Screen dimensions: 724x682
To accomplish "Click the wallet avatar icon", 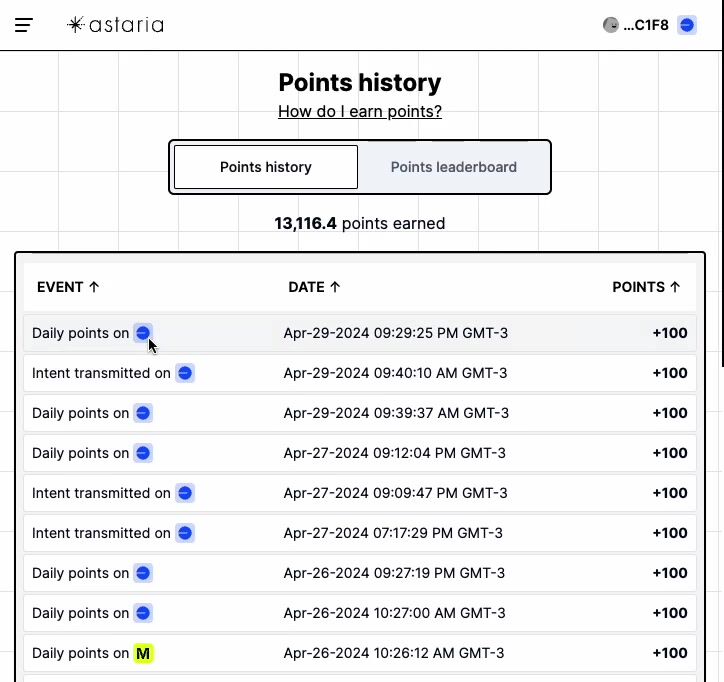I will click(x=610, y=25).
